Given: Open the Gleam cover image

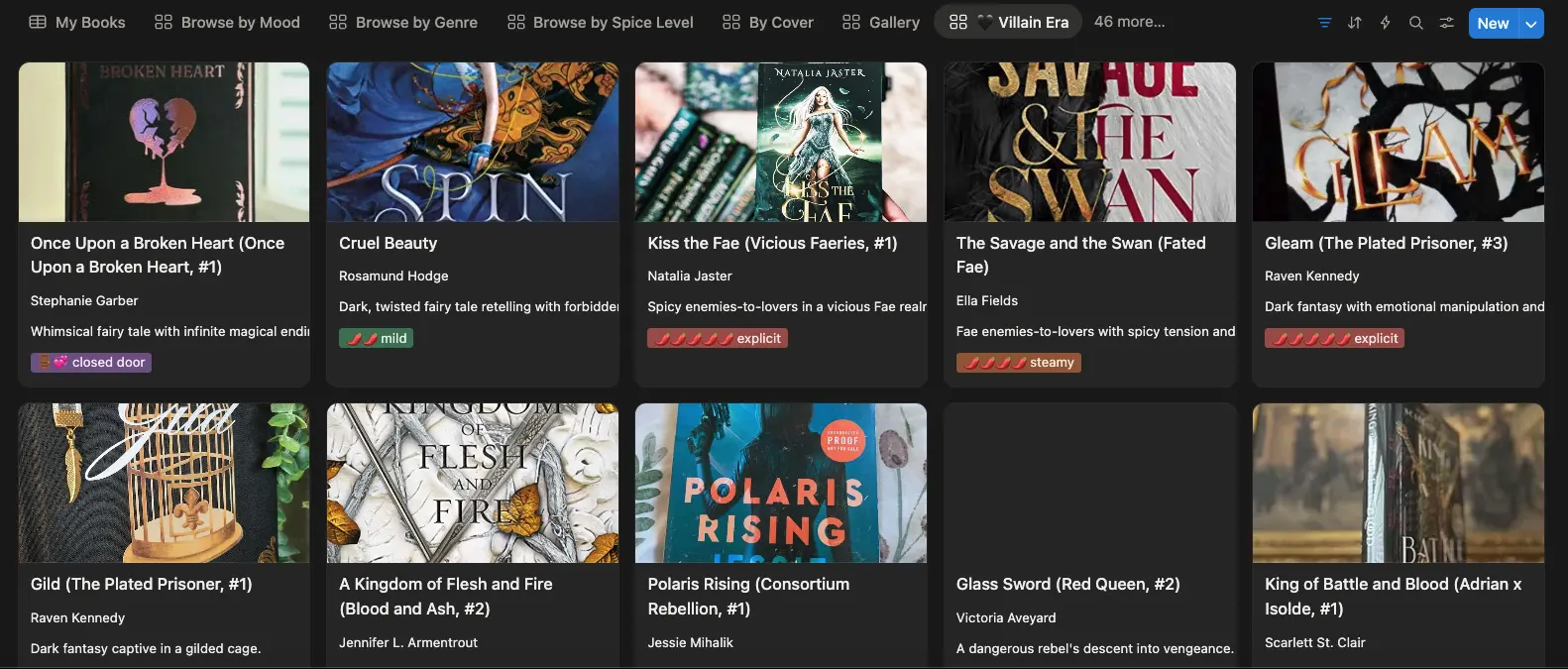Looking at the screenshot, I should (x=1399, y=142).
